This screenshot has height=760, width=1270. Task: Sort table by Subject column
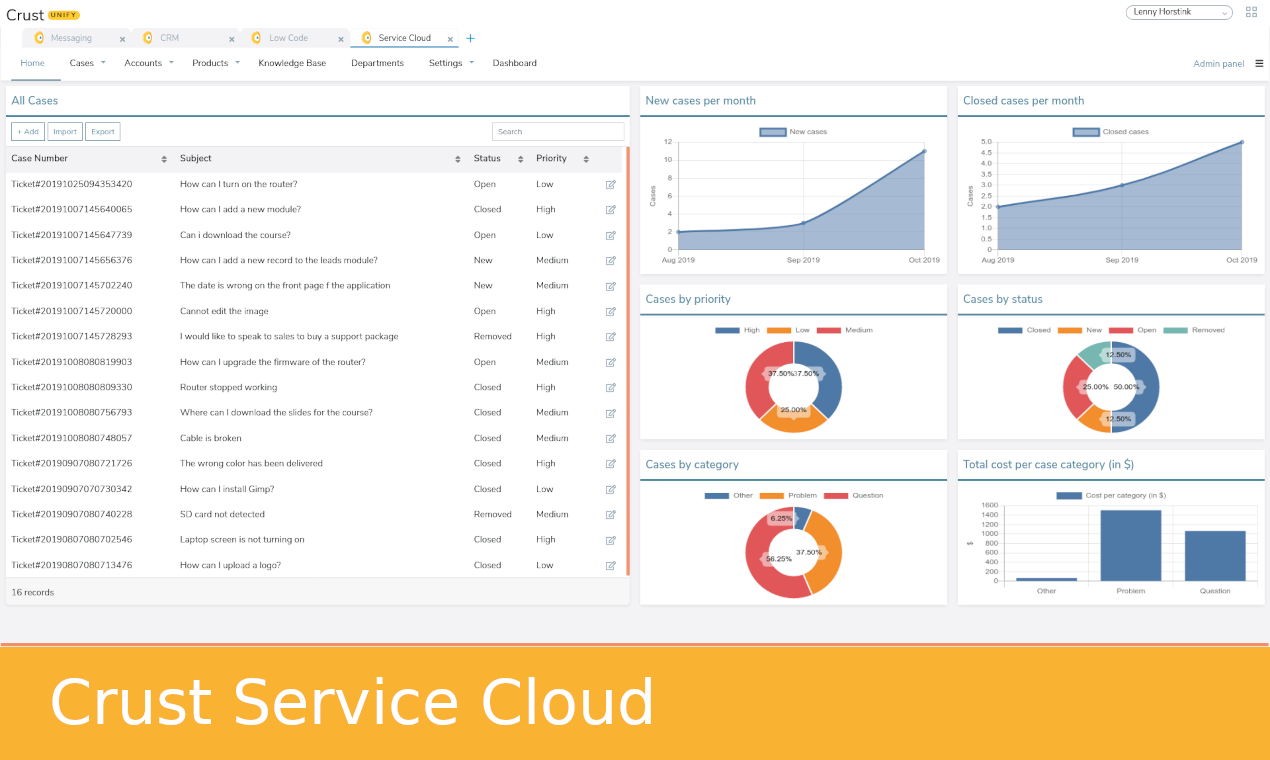click(x=458, y=159)
